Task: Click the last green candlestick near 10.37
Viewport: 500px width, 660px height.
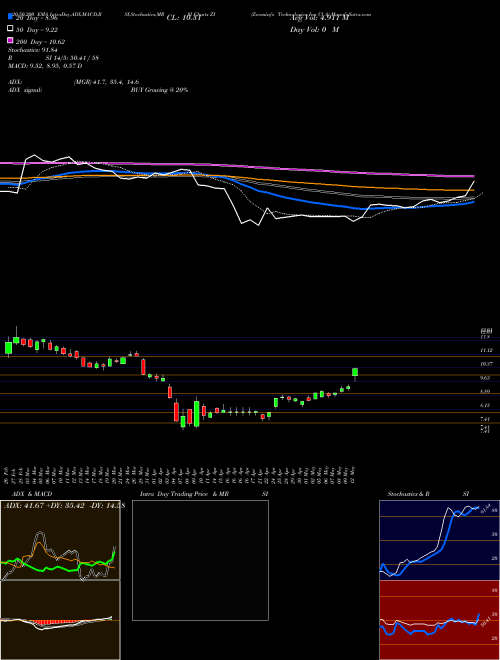Action: [x=355, y=372]
